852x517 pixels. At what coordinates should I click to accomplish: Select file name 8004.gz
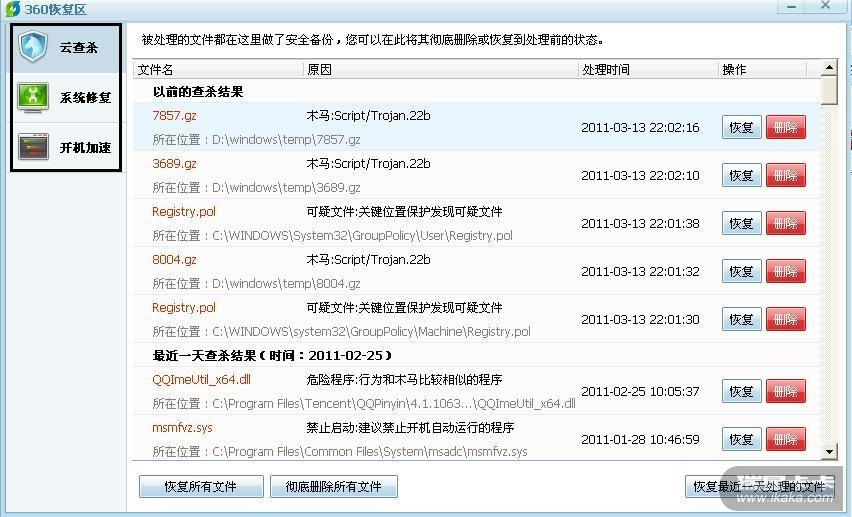[x=174, y=259]
